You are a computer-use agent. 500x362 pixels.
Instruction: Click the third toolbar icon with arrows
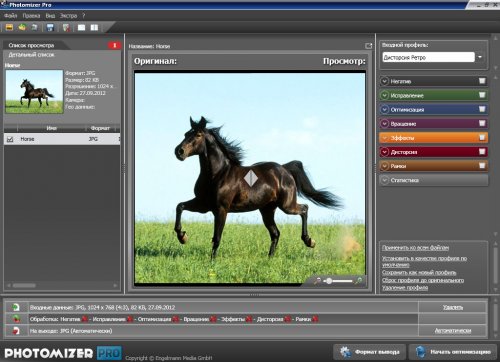coord(34,27)
